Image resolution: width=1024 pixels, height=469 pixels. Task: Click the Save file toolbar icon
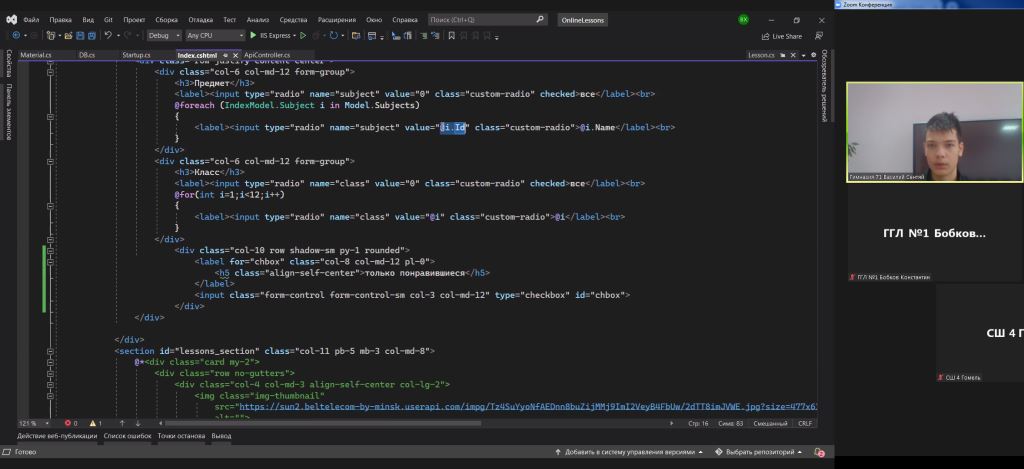(79, 35)
